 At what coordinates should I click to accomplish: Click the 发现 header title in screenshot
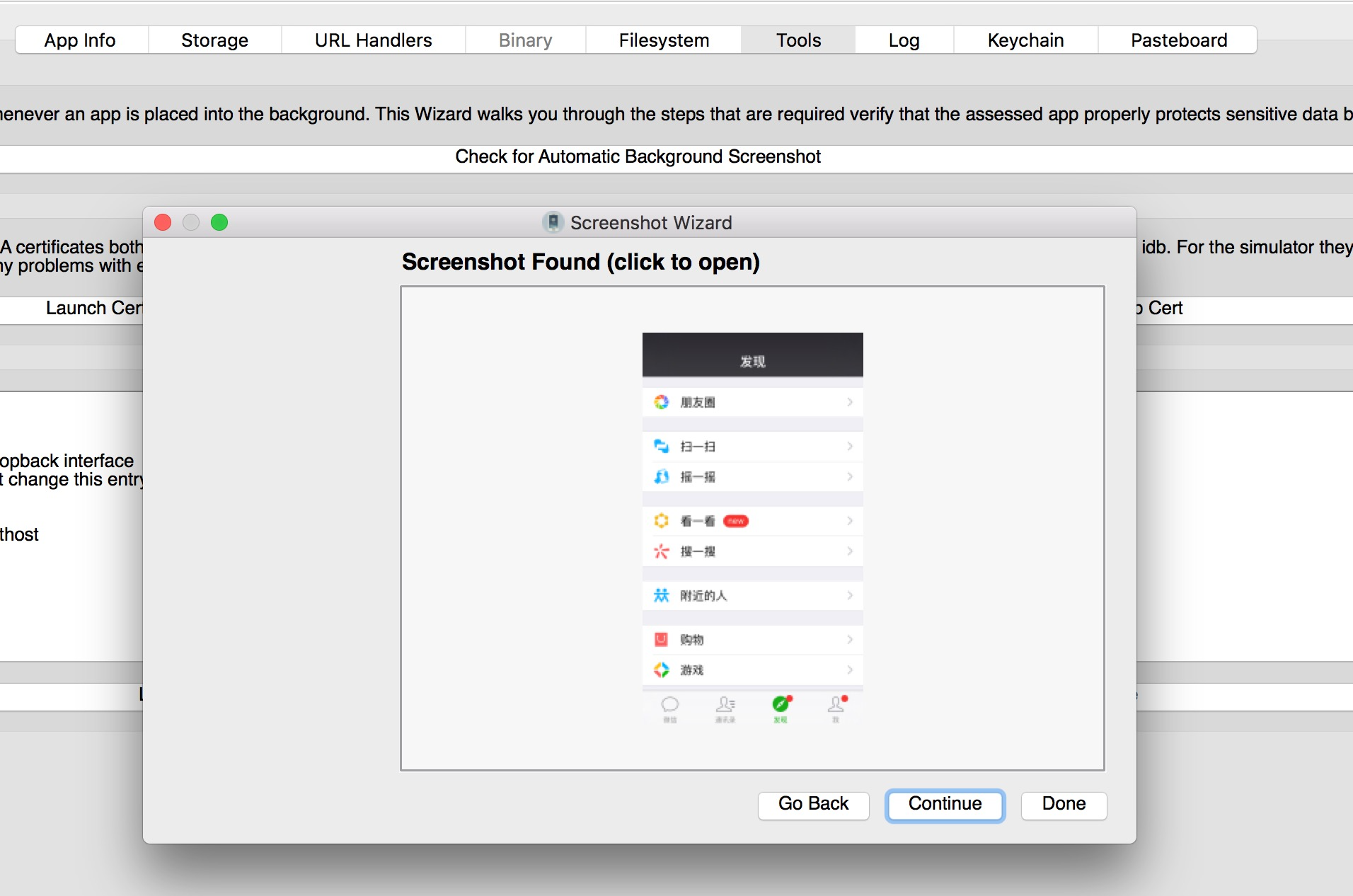click(x=752, y=362)
